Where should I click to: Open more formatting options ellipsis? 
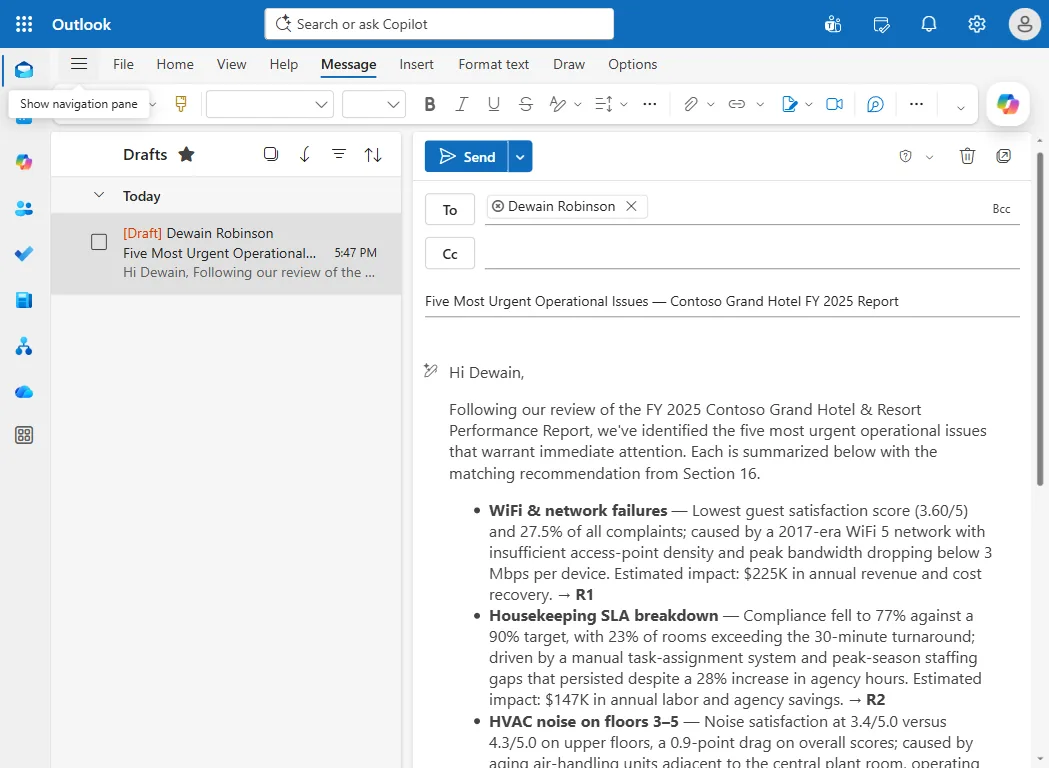[x=650, y=104]
